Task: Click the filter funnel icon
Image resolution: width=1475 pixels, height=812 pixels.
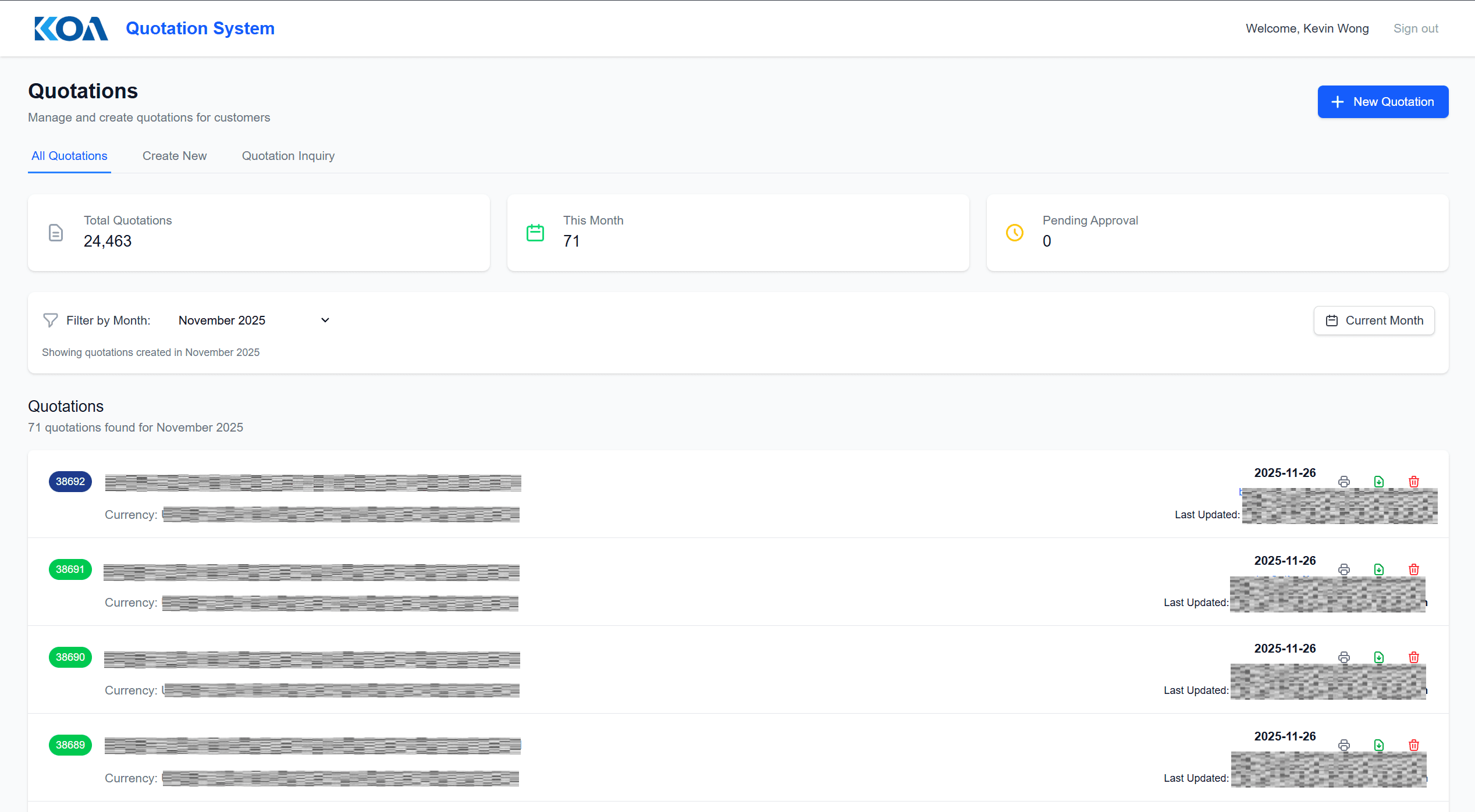Action: [51, 320]
